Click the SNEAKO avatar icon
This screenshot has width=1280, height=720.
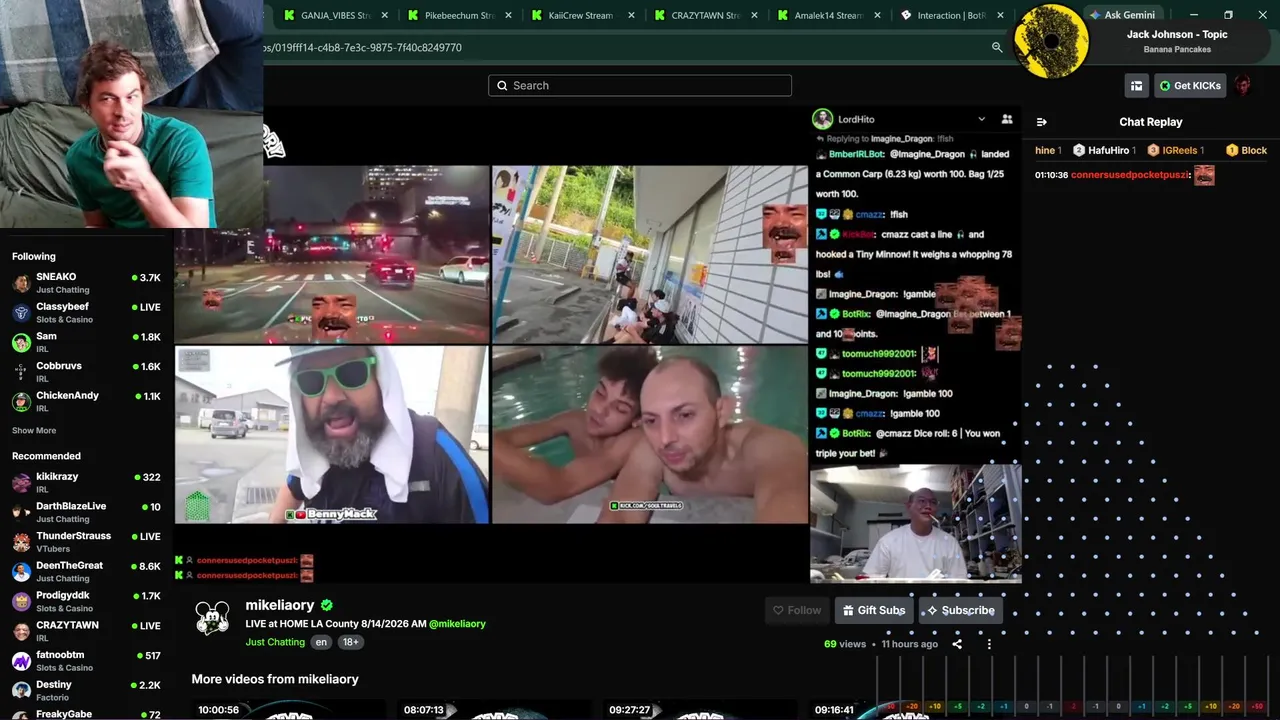click(21, 283)
